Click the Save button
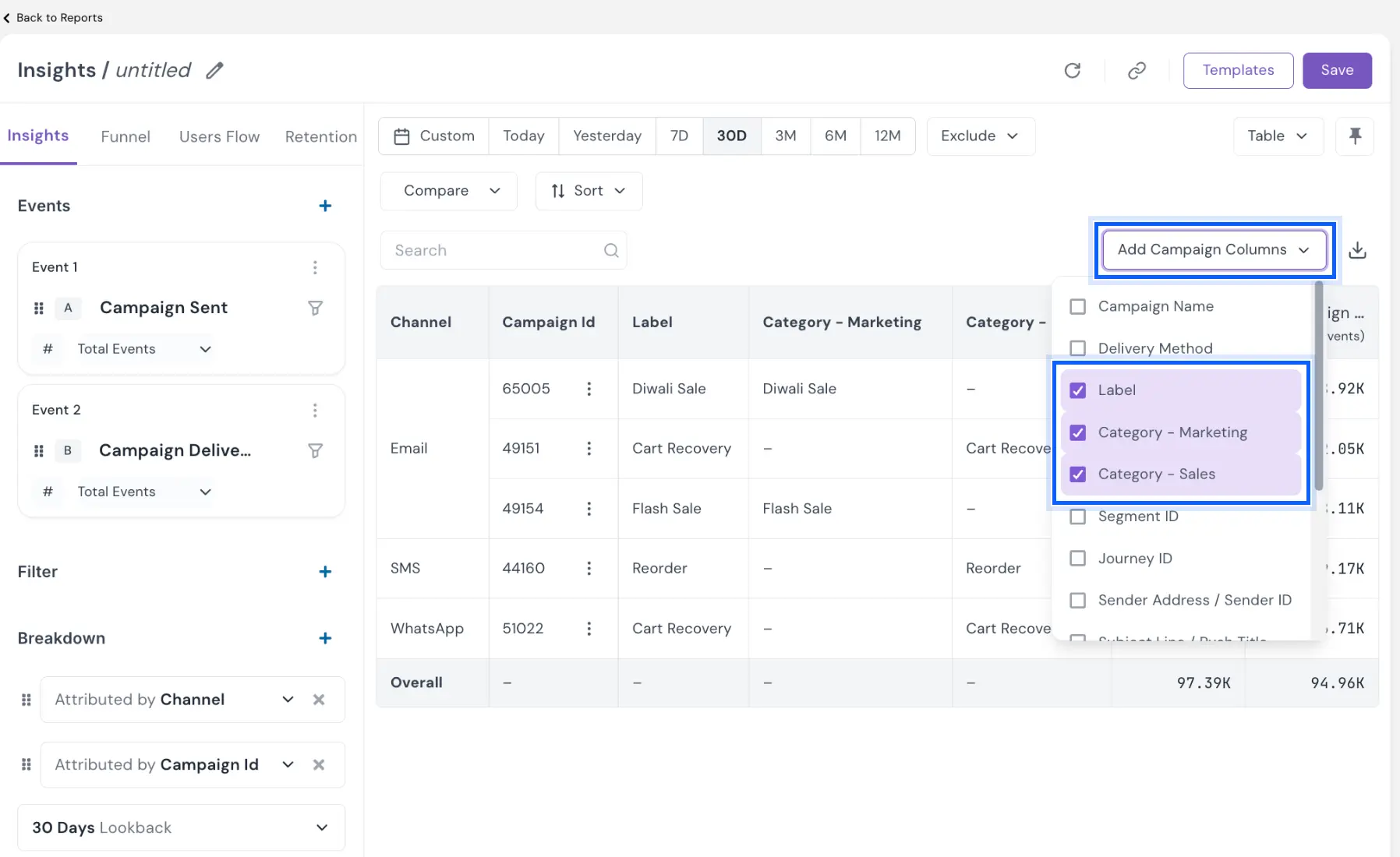Screen dimensions: 1400x857 (1337, 71)
